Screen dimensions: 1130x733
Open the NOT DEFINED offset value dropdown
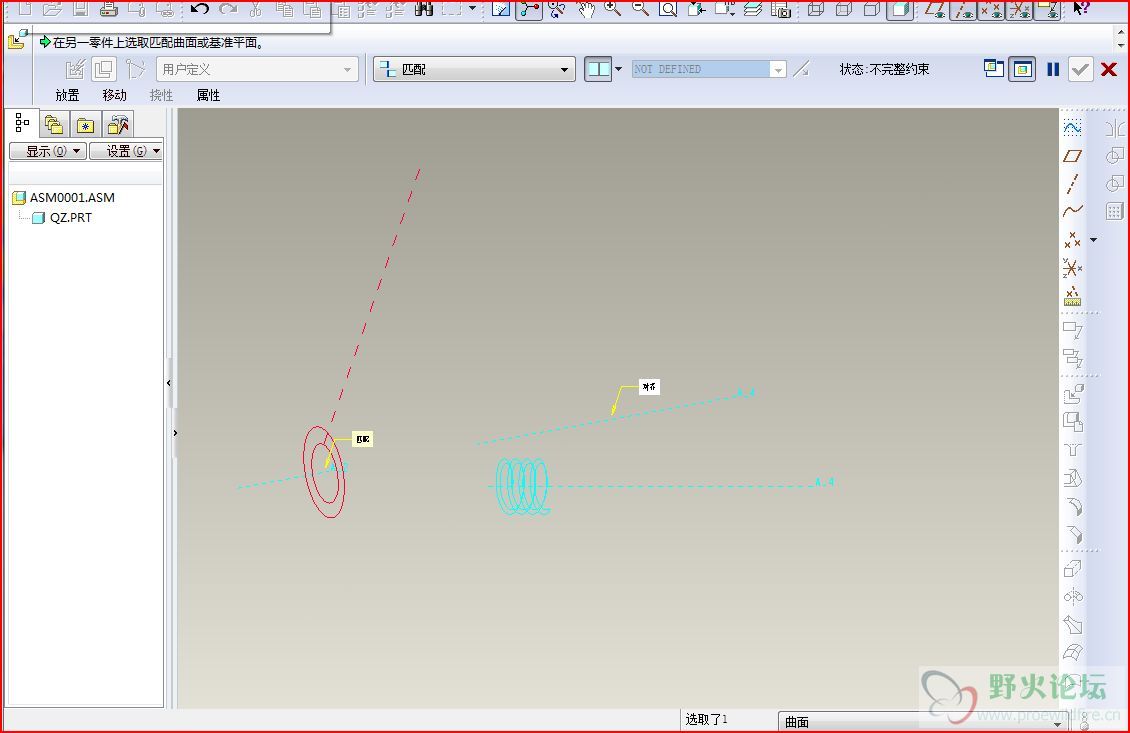pyautogui.click(x=778, y=69)
